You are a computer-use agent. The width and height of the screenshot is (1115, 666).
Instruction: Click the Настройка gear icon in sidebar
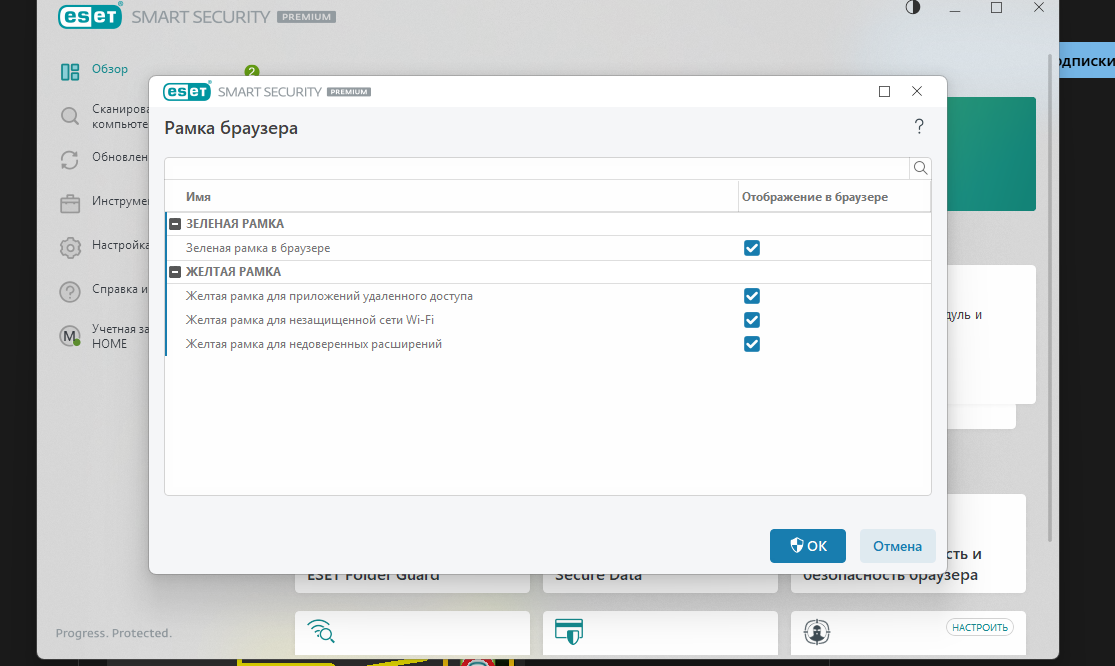click(70, 248)
